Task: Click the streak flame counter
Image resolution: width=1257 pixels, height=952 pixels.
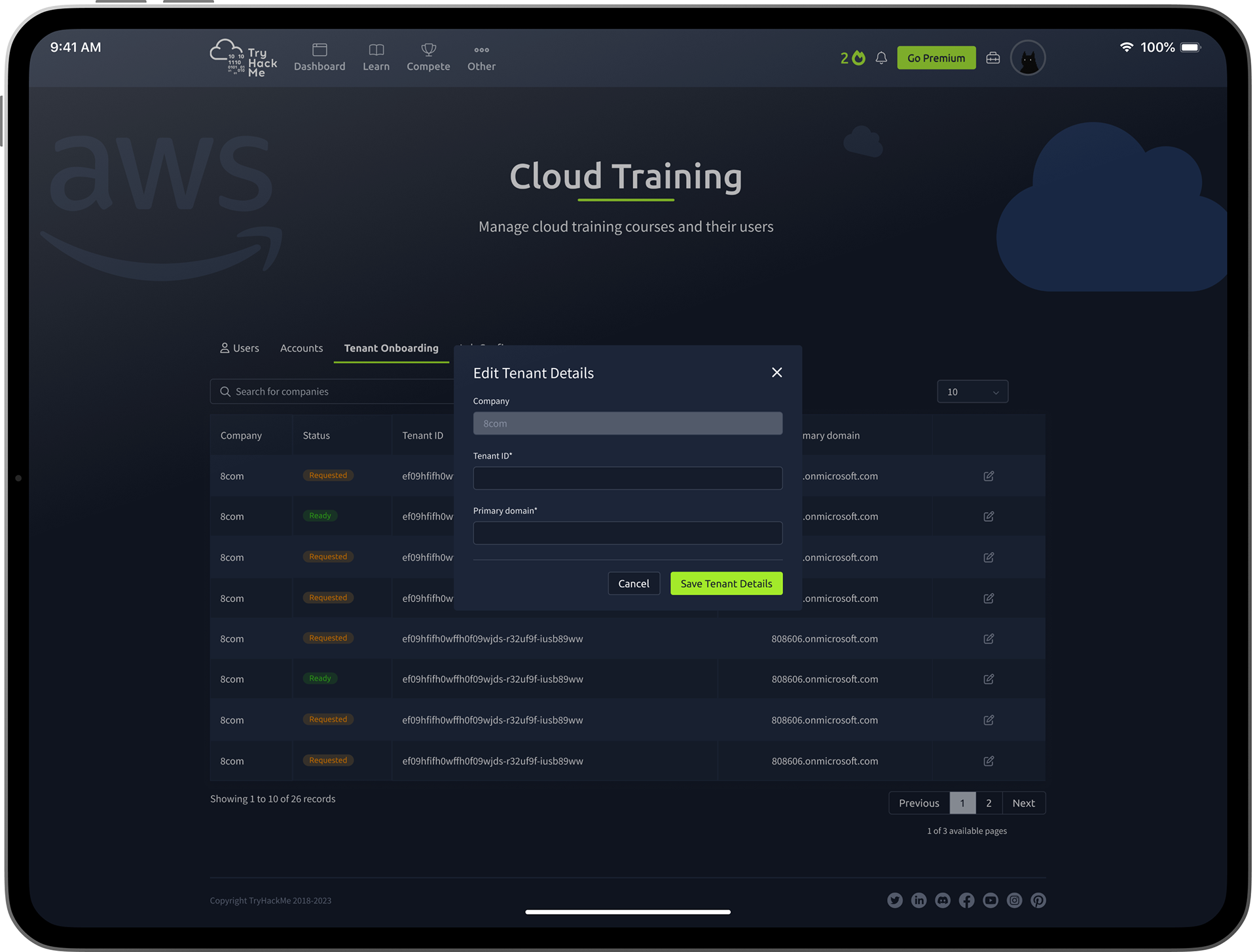Action: (x=852, y=58)
